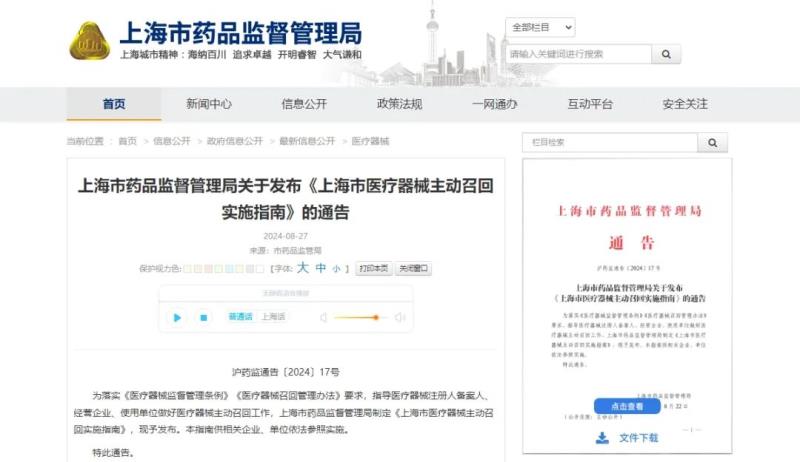Click the gold site logo emblem
800x462 pixels.
(89, 40)
